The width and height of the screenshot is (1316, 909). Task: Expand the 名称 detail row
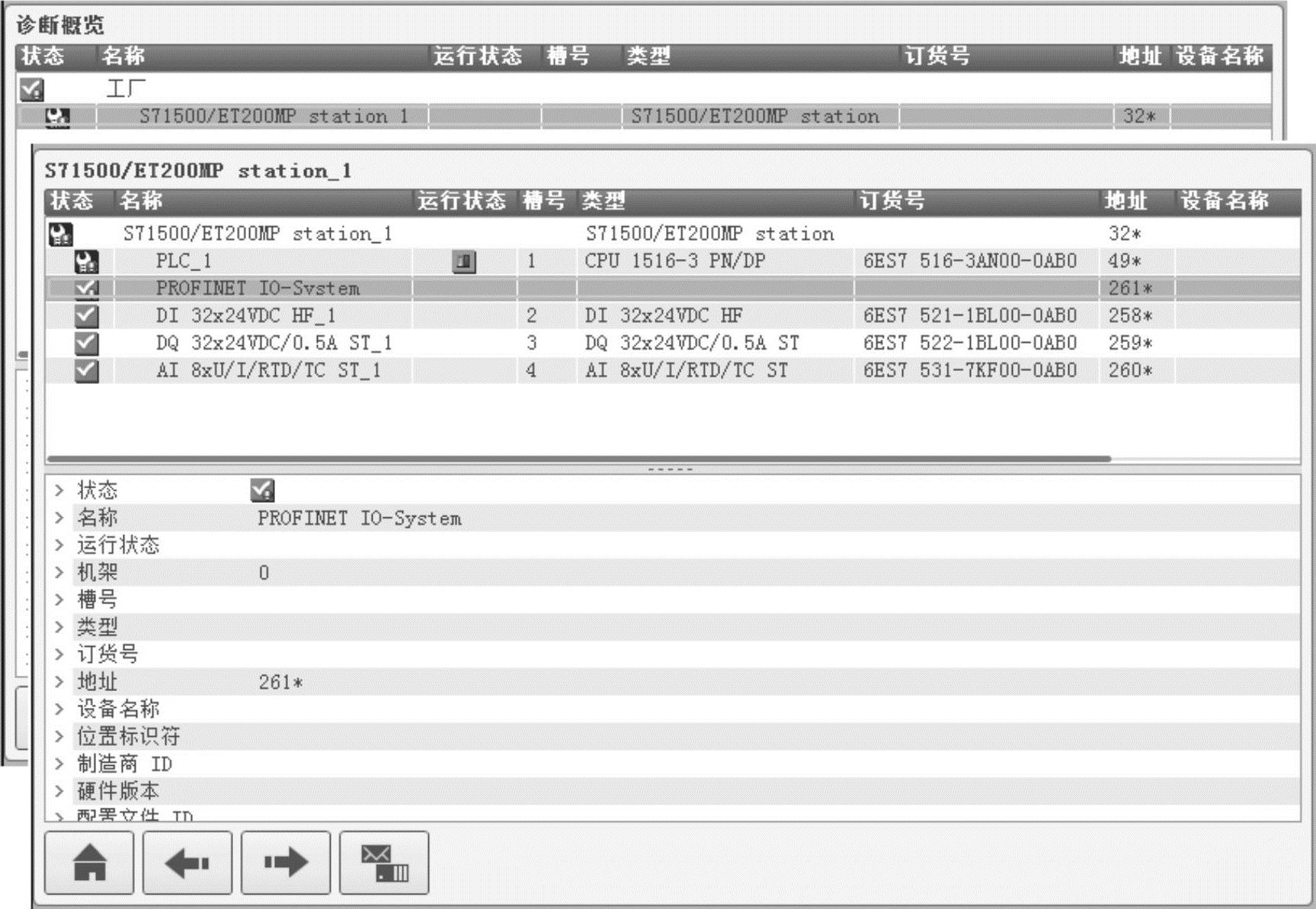[59, 517]
